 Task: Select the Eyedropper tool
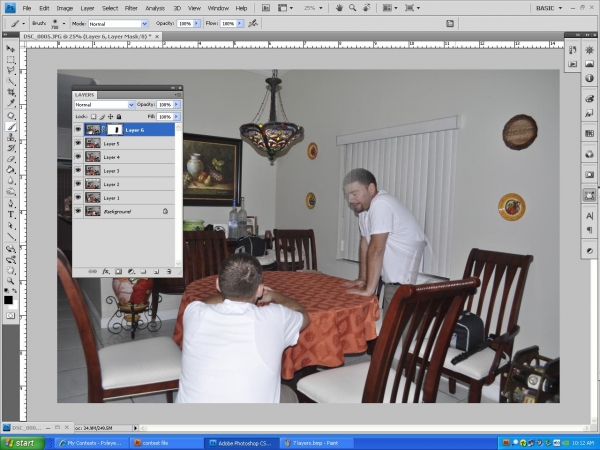(x=10, y=103)
